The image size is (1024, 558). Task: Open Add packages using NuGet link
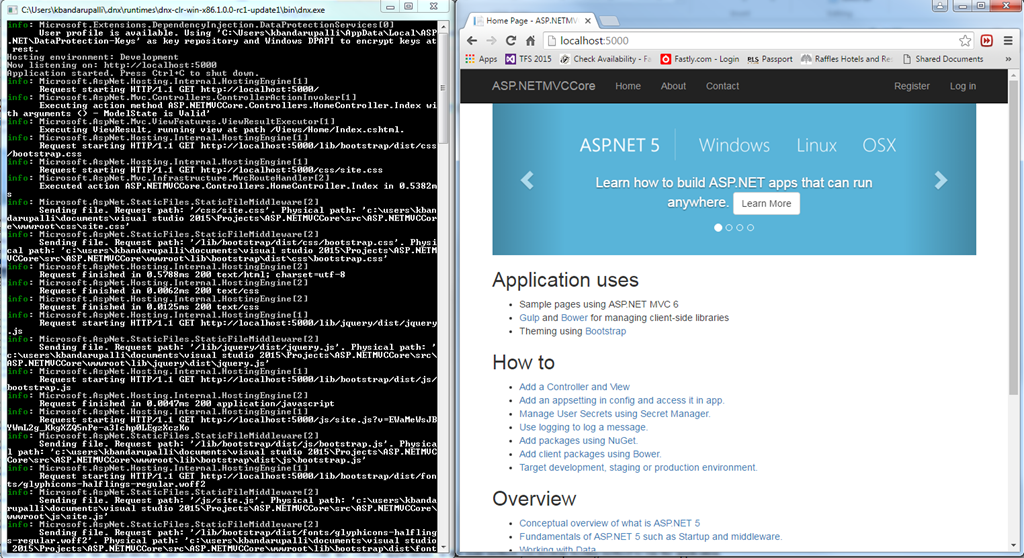coord(578,440)
